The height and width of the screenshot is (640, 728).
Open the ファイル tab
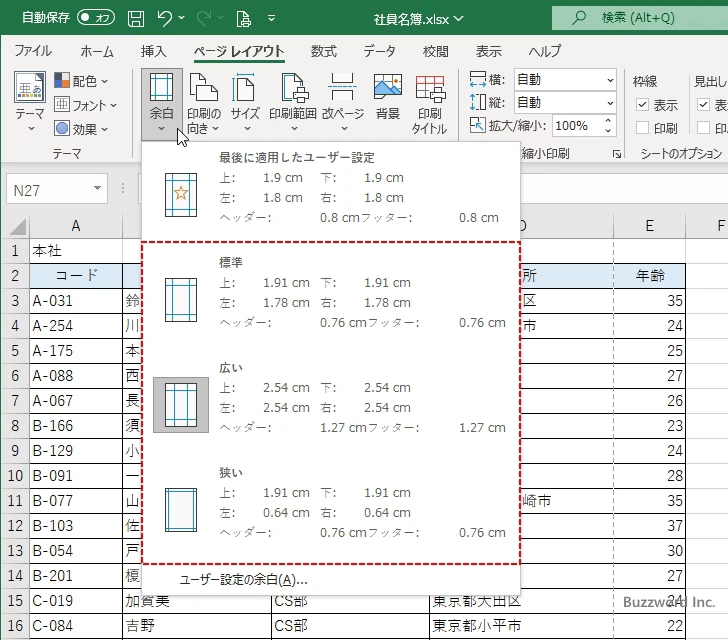click(x=33, y=51)
